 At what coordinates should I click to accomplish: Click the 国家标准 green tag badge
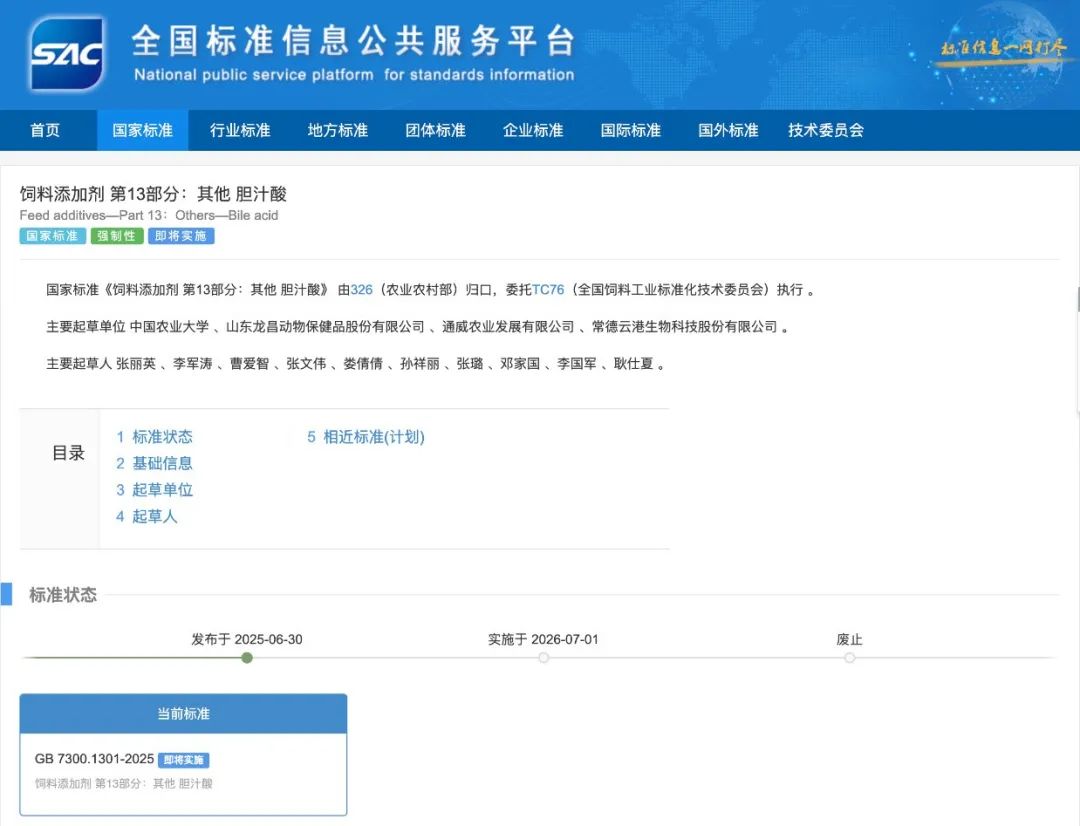52,236
